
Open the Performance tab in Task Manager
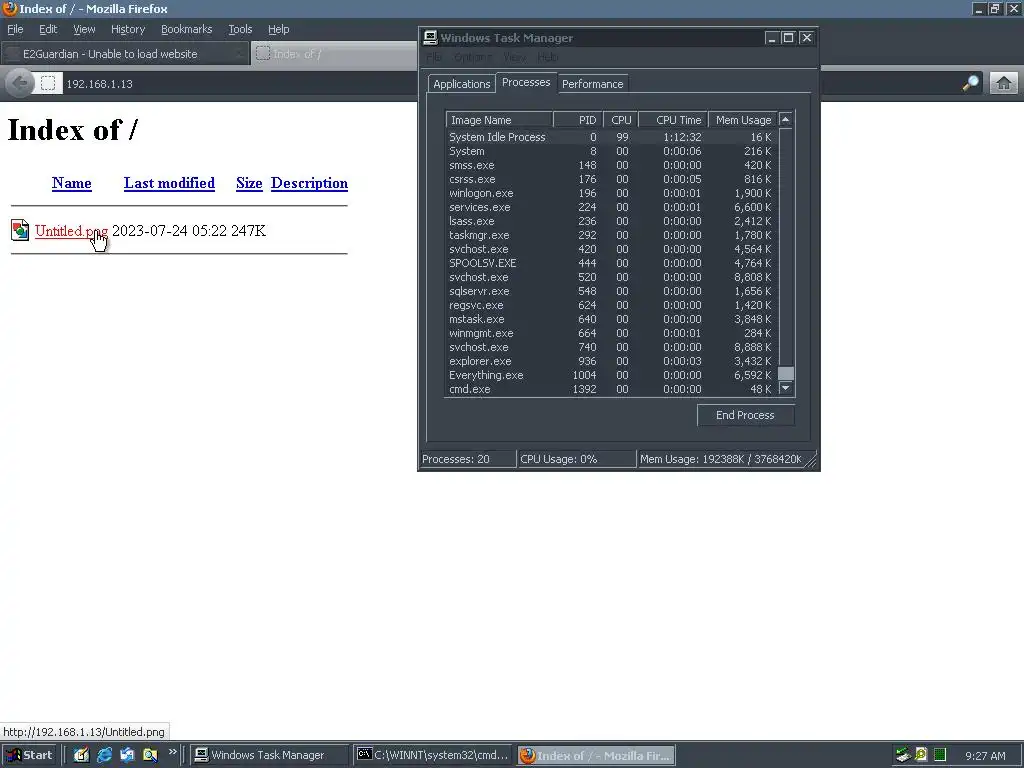(592, 84)
